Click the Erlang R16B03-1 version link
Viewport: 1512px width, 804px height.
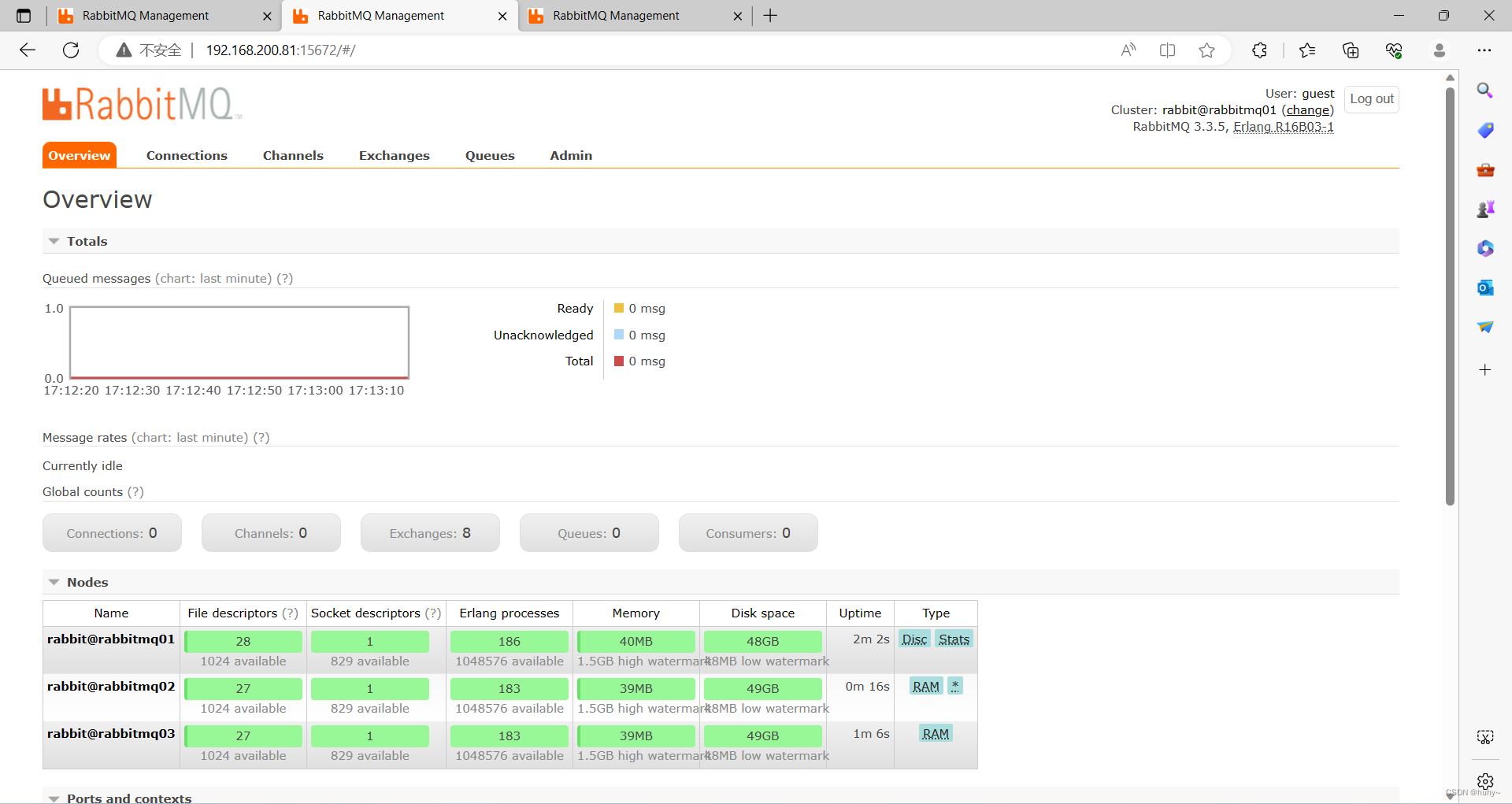pyautogui.click(x=1284, y=127)
